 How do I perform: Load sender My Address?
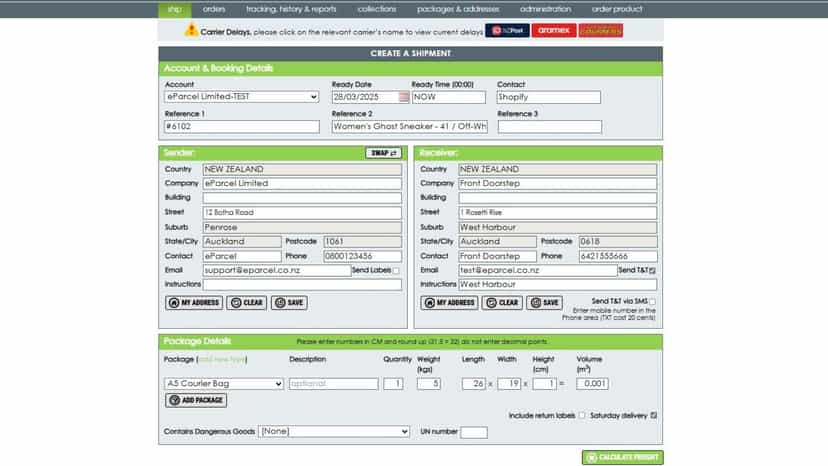click(x=194, y=303)
